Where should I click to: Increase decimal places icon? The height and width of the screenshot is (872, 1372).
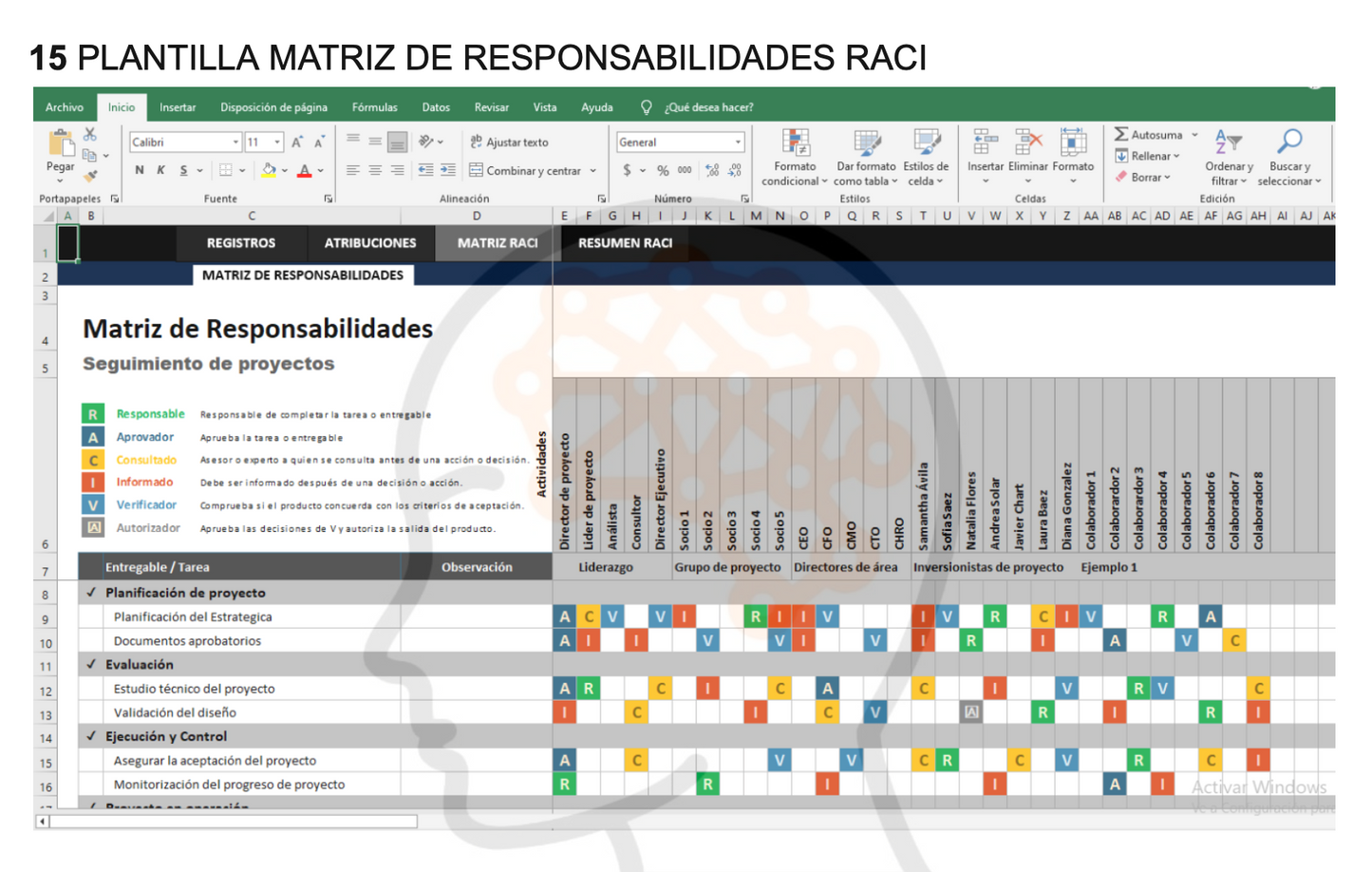712,171
